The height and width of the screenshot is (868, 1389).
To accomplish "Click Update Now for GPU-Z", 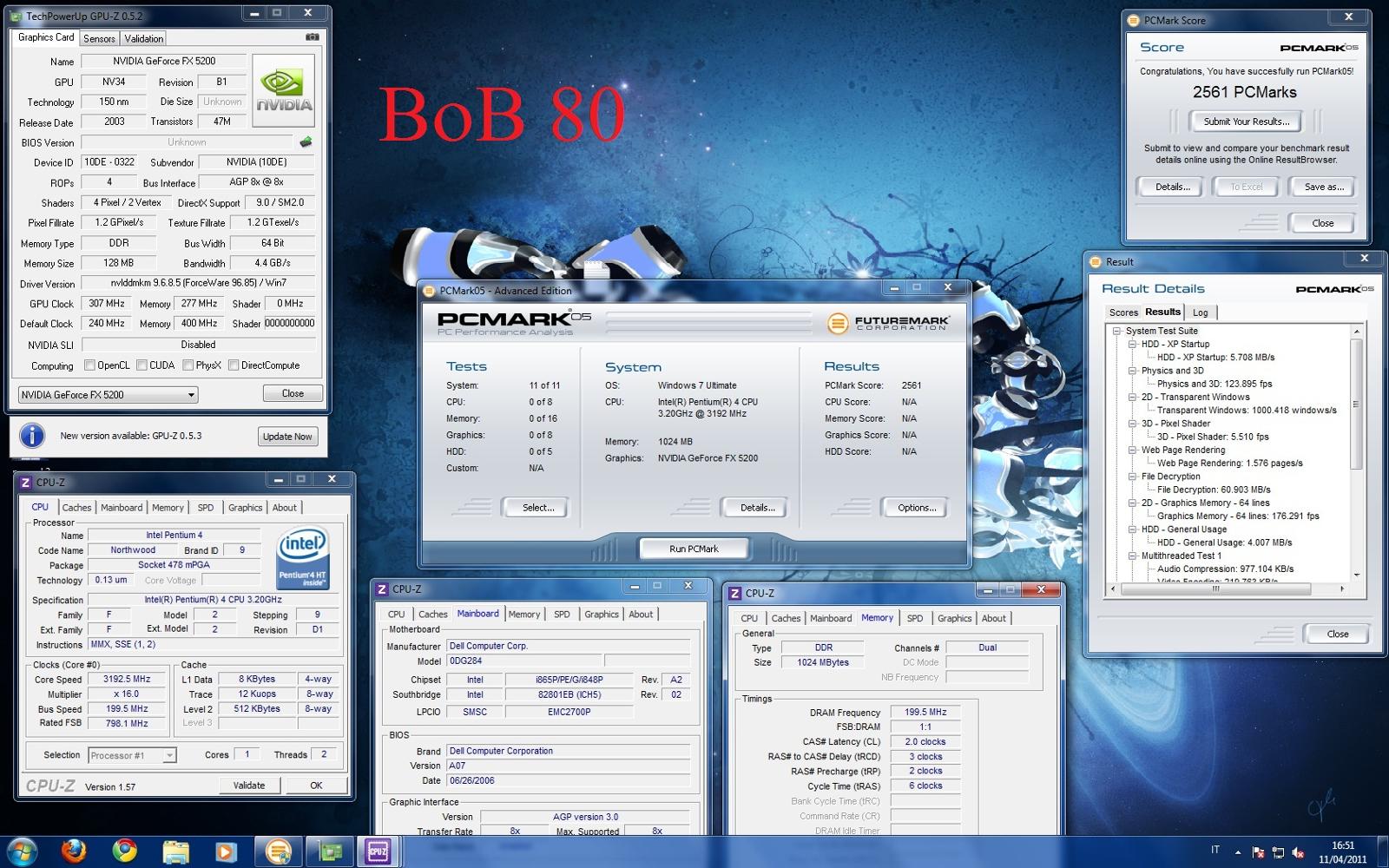I will 287,437.
